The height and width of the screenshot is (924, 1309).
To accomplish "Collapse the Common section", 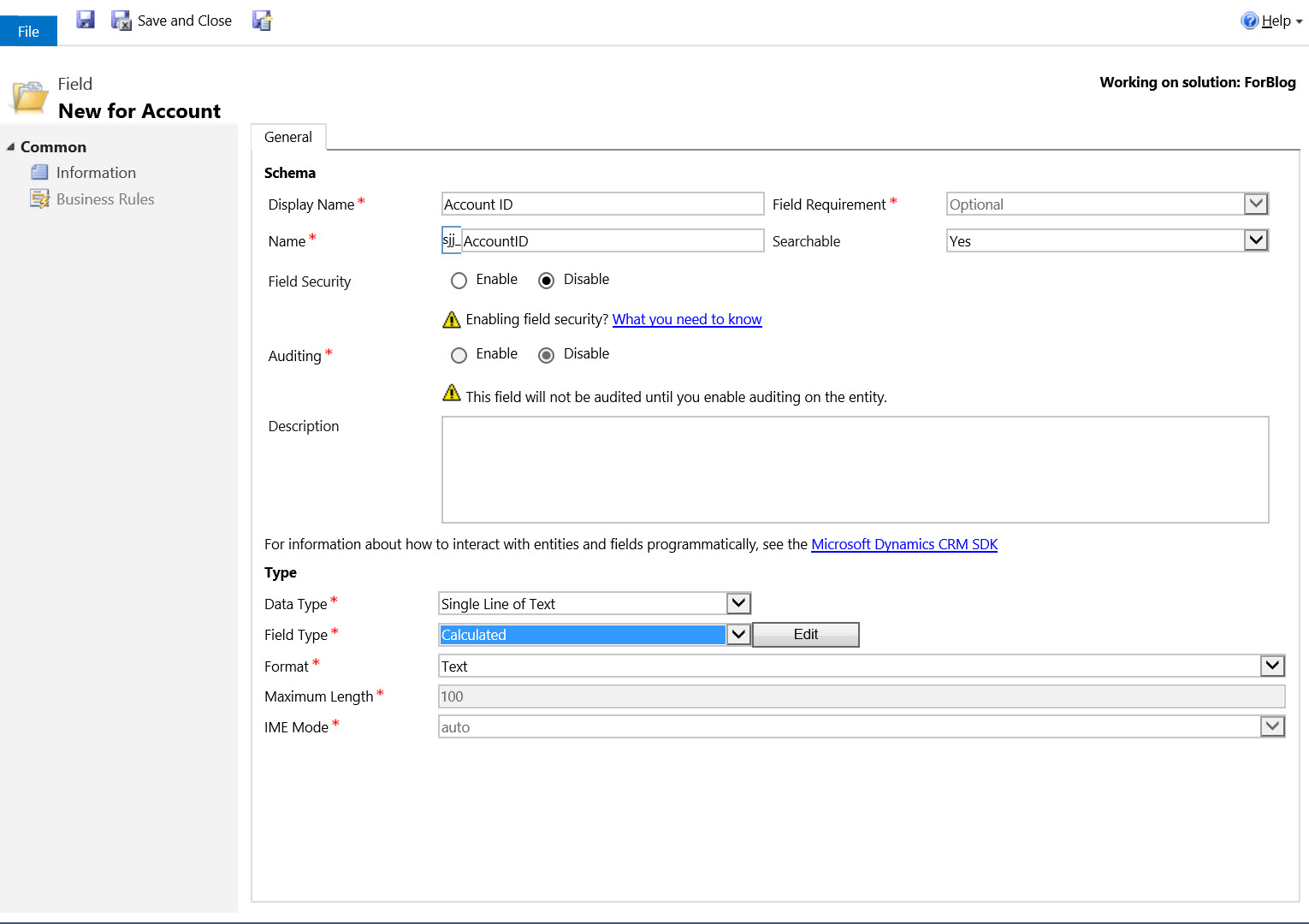I will [11, 147].
